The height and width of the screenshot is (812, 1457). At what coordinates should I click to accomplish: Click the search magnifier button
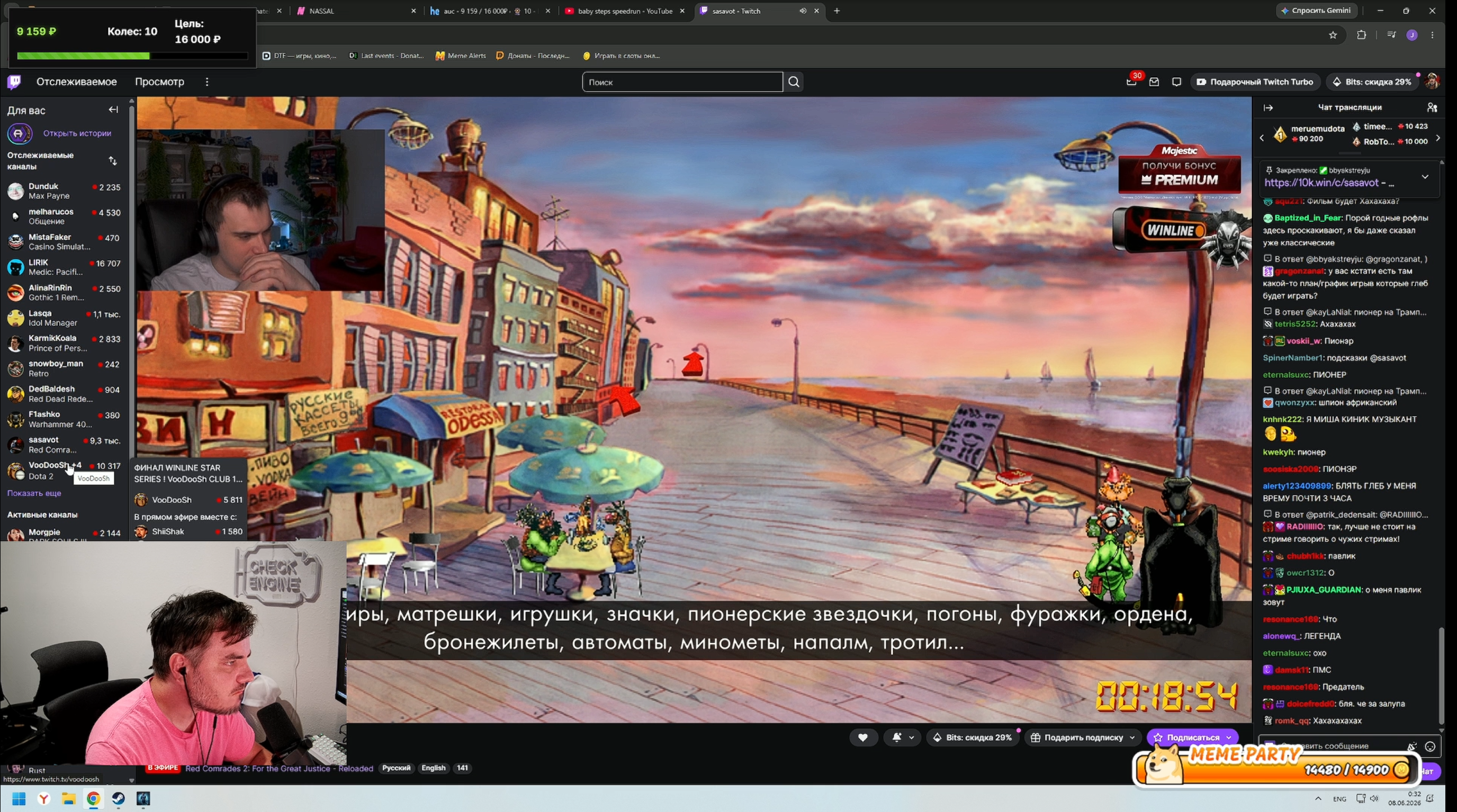(x=794, y=82)
